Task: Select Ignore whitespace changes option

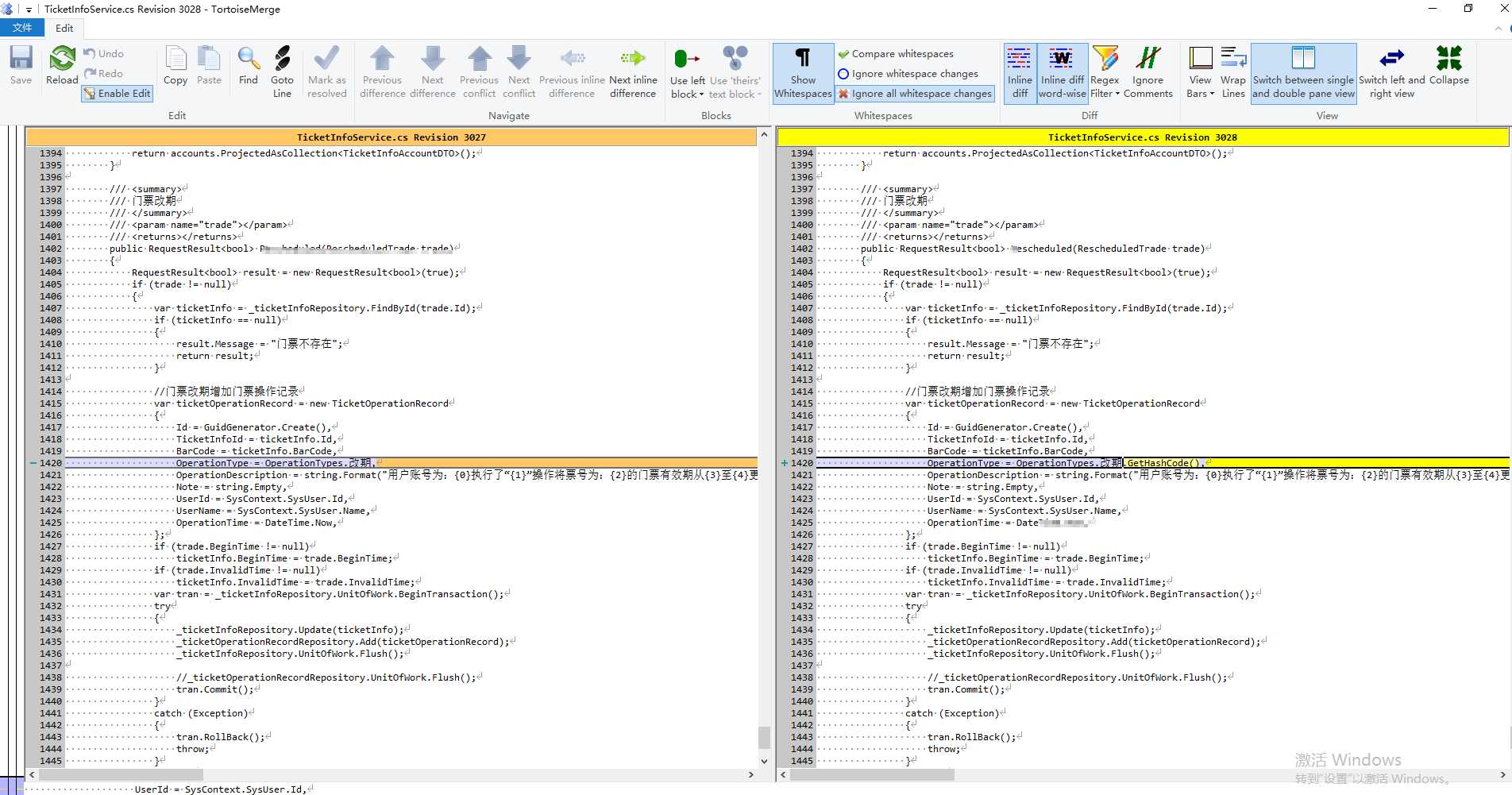Action: 908,73
